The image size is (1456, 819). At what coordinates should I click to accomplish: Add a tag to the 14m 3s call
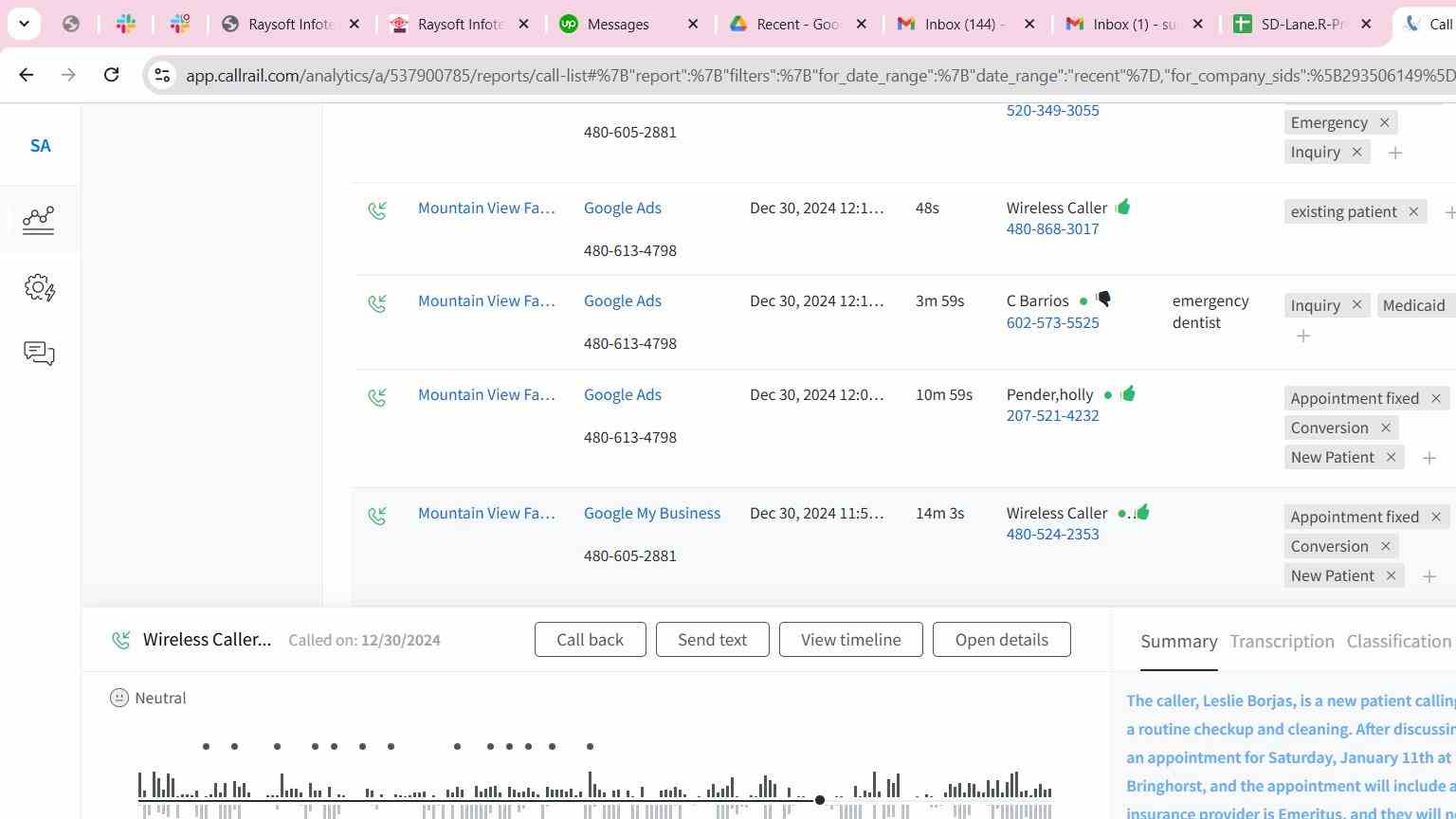pyautogui.click(x=1429, y=576)
